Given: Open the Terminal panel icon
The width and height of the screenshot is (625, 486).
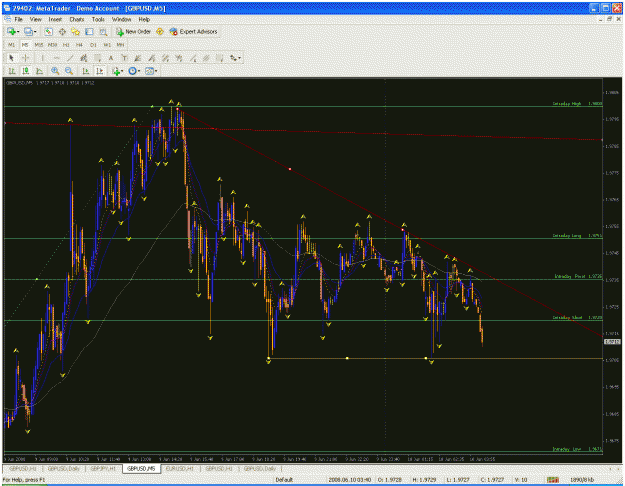Looking at the screenshot, I should tap(89, 31).
